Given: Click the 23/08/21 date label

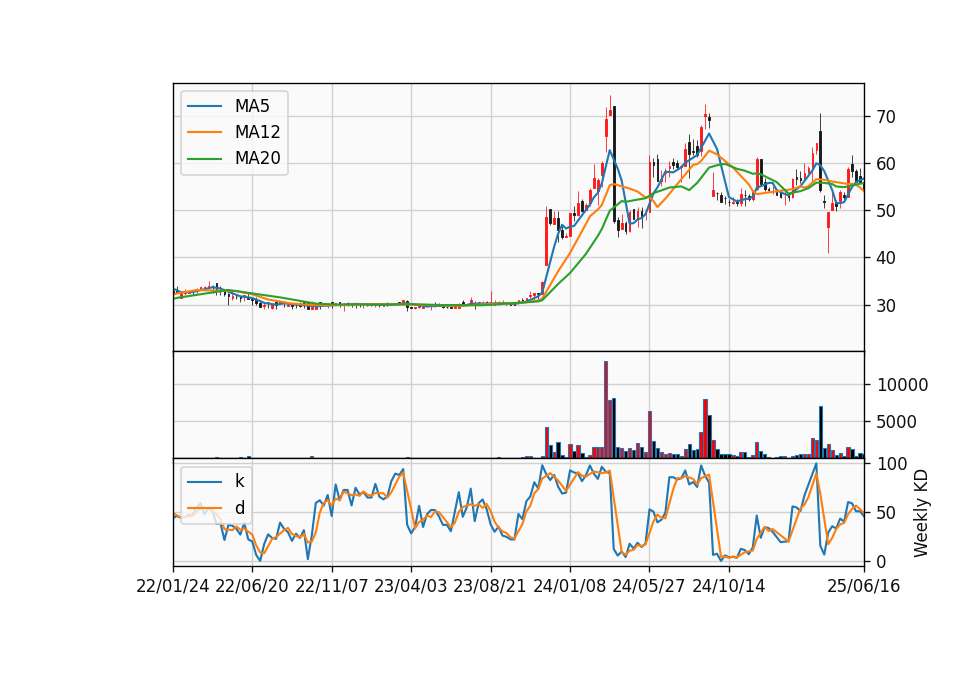Looking at the screenshot, I should pyautogui.click(x=490, y=587).
